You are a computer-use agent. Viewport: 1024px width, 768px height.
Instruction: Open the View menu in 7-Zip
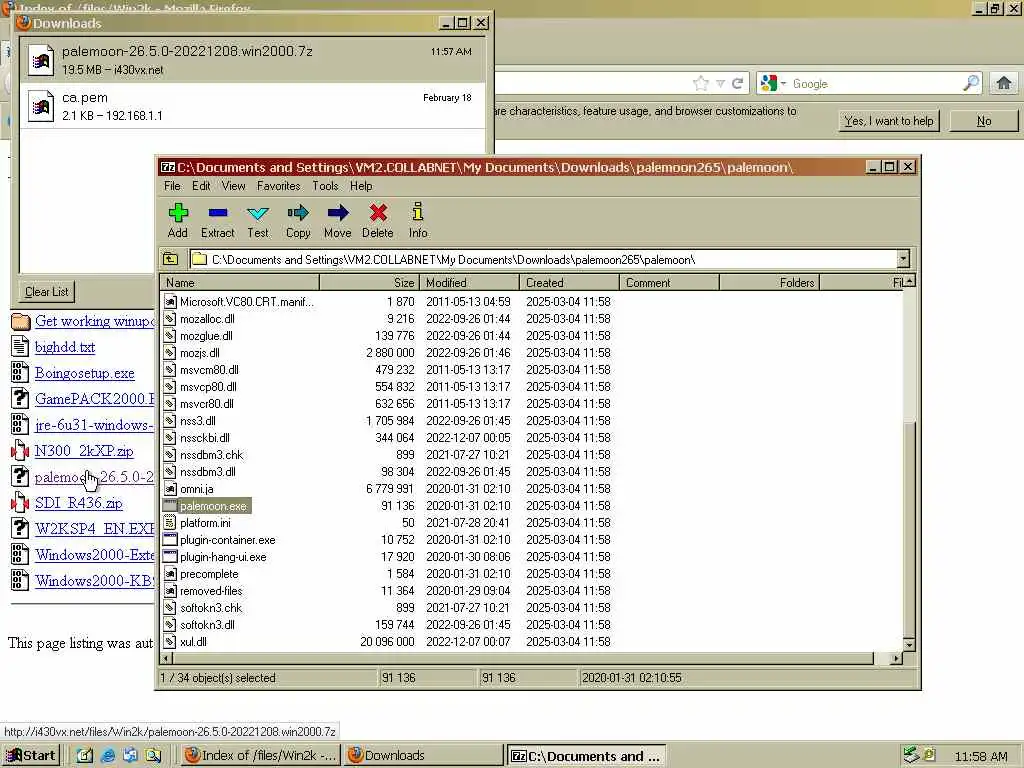pyautogui.click(x=233, y=186)
